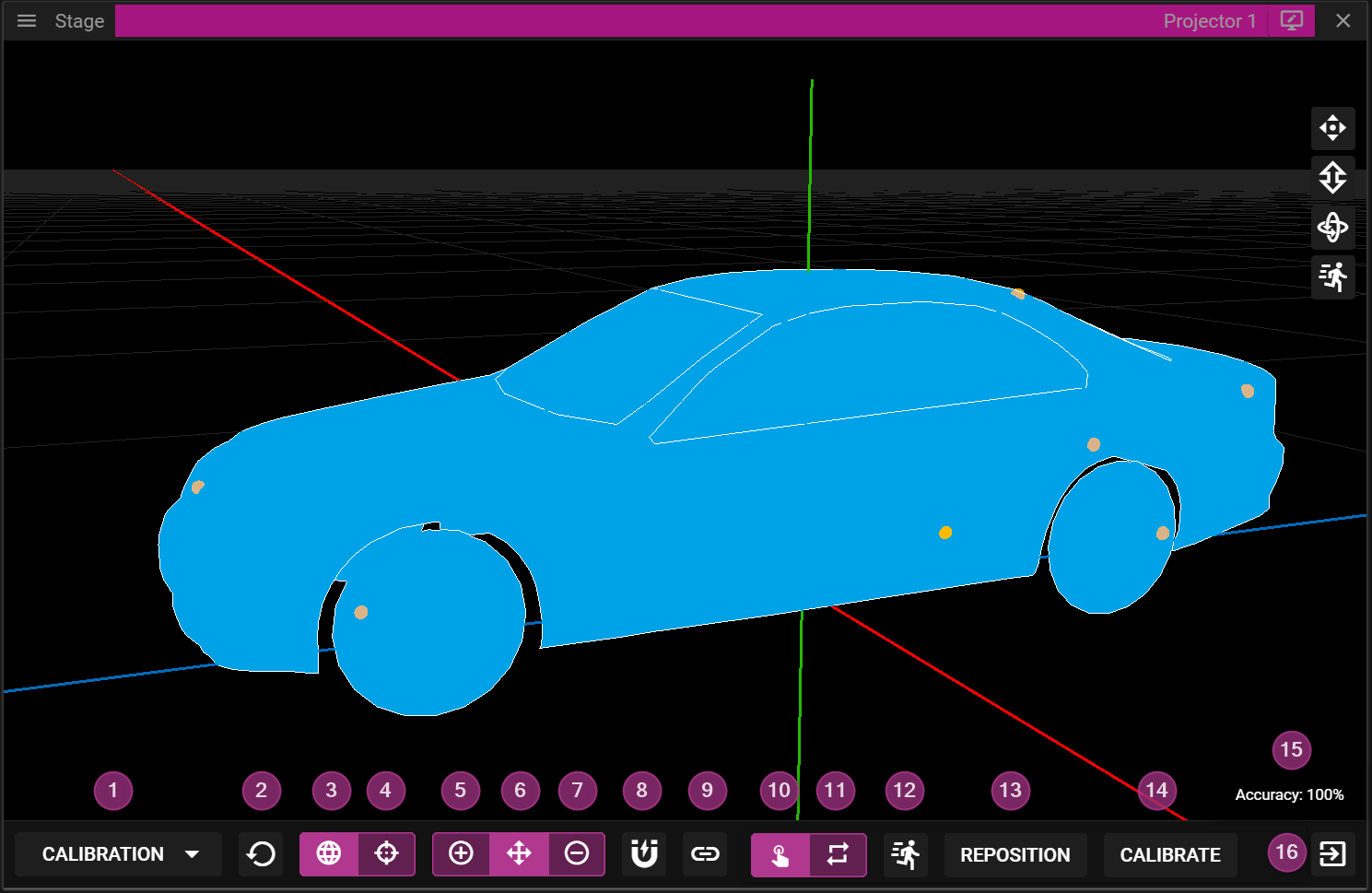The image size is (1372, 893).
Task: Click the projector screen edit icon
Action: tap(1292, 21)
